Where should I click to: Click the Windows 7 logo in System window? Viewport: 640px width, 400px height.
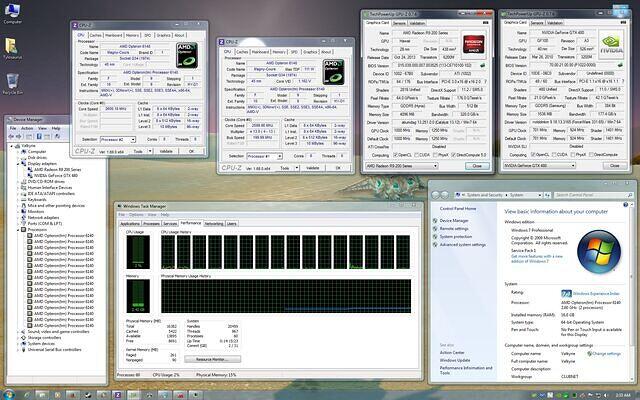(599, 252)
